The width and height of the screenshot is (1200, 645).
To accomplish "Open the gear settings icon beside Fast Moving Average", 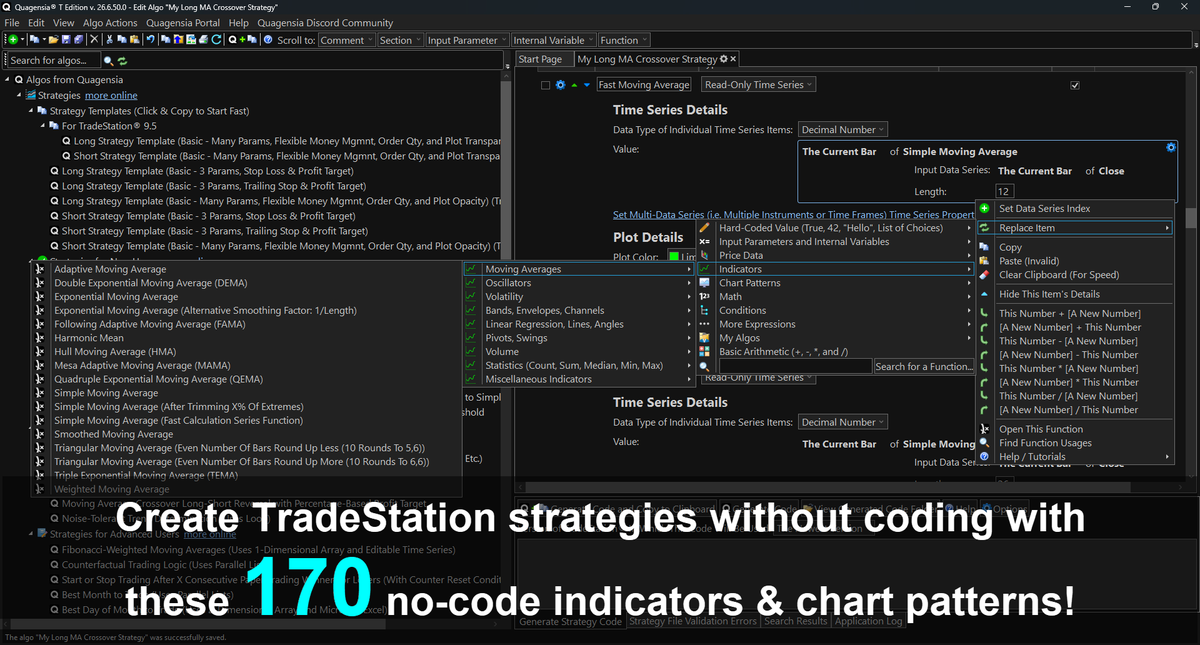I will coord(560,85).
